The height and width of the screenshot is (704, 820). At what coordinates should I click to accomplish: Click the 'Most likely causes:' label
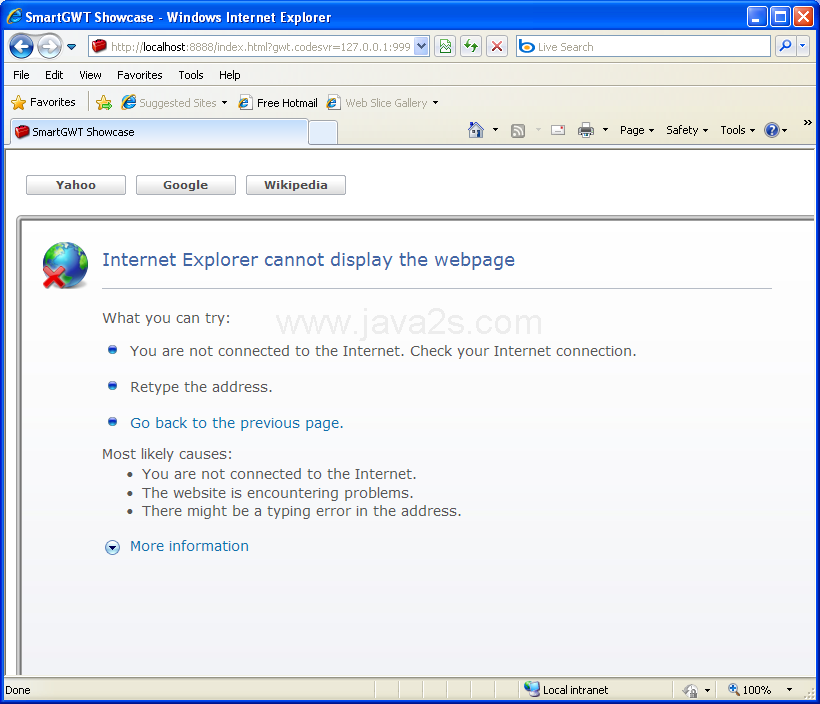pyautogui.click(x=167, y=454)
